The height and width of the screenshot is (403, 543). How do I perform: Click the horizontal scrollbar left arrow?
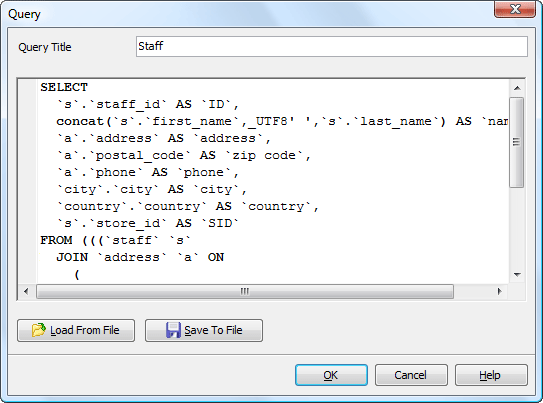click(26, 291)
